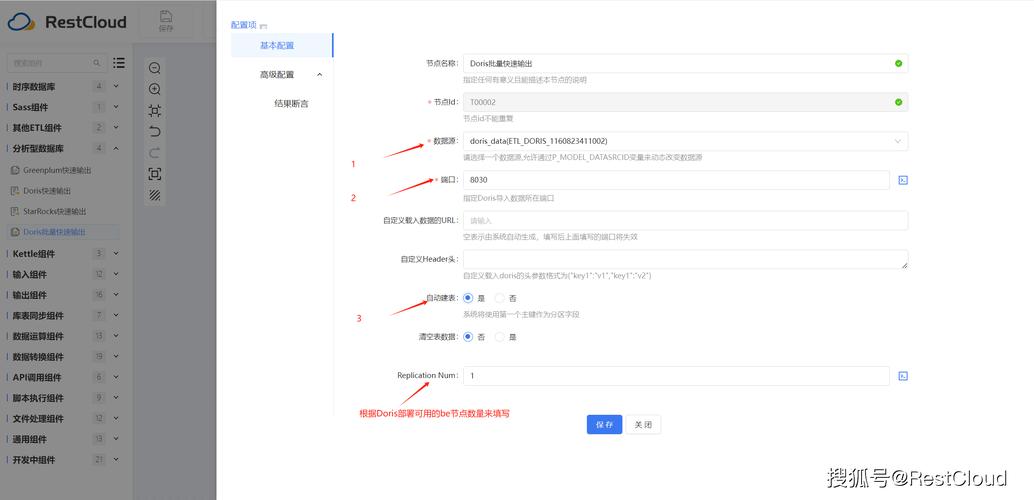Expand 输入组件 category
Viewport: 1034px width, 500px height.
click(x=116, y=274)
